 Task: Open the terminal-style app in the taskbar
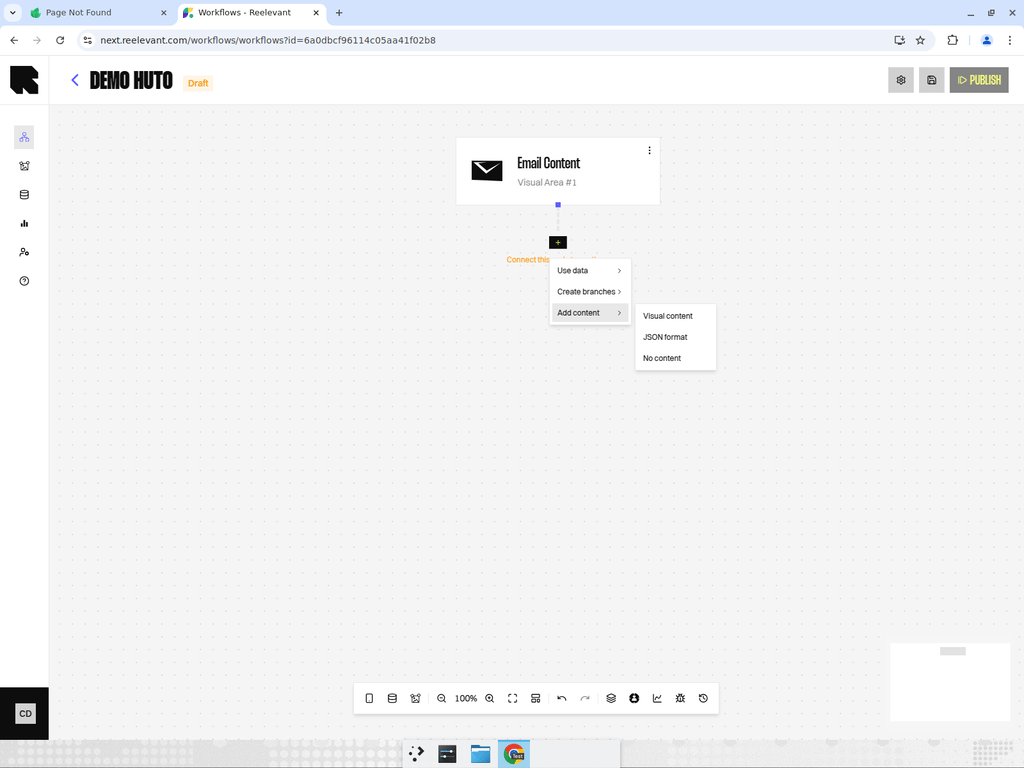click(x=447, y=754)
